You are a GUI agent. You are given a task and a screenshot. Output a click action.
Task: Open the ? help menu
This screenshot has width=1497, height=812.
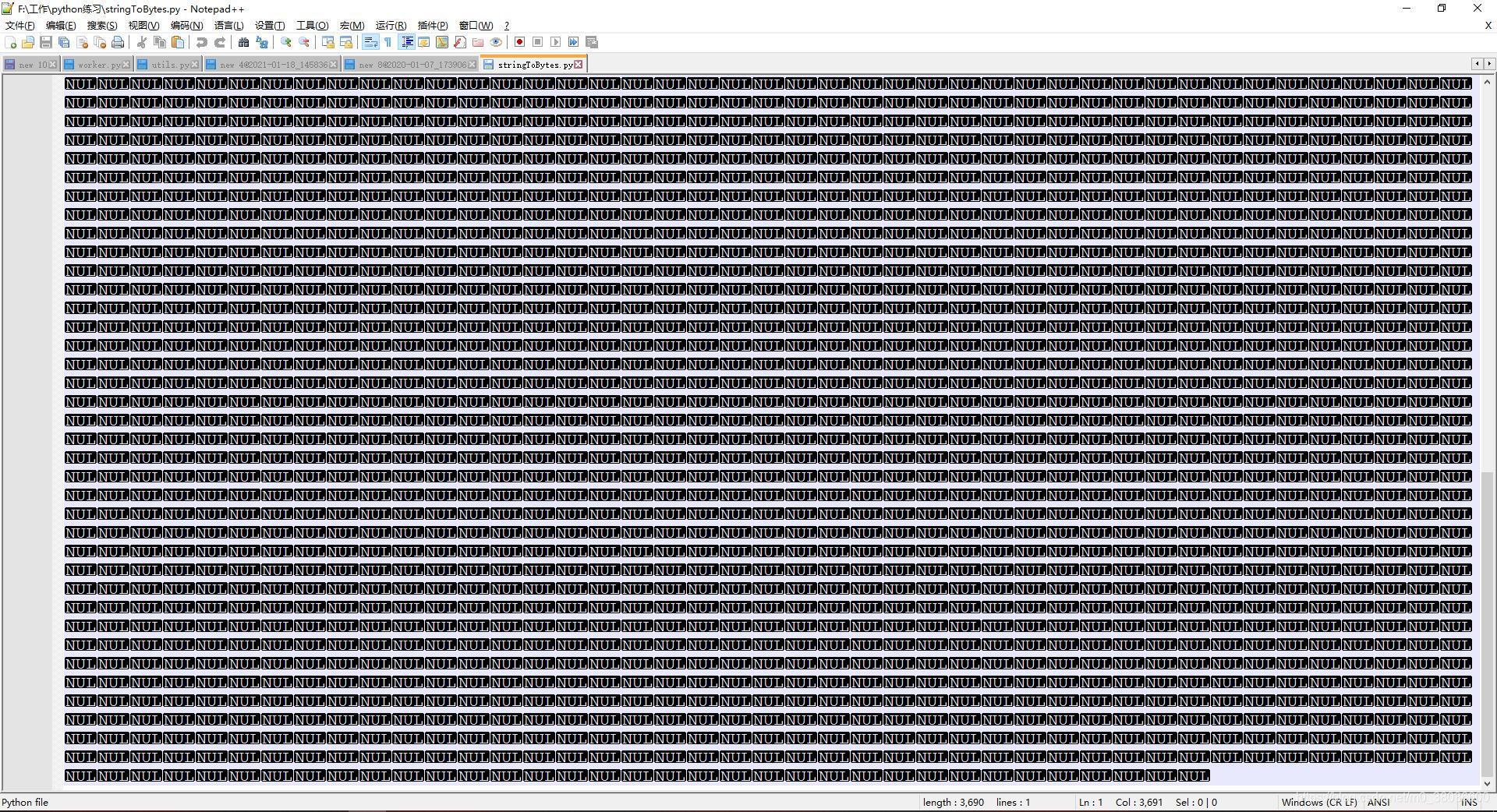[x=506, y=26]
